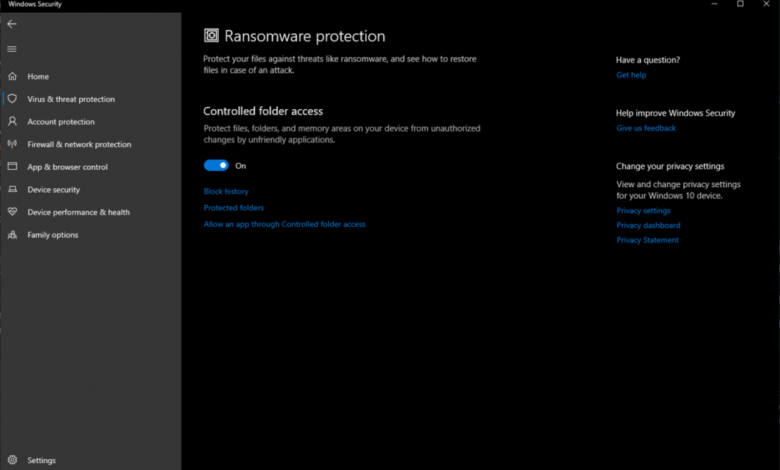Open the Privacy dashboard link
780x470 pixels.
click(648, 225)
